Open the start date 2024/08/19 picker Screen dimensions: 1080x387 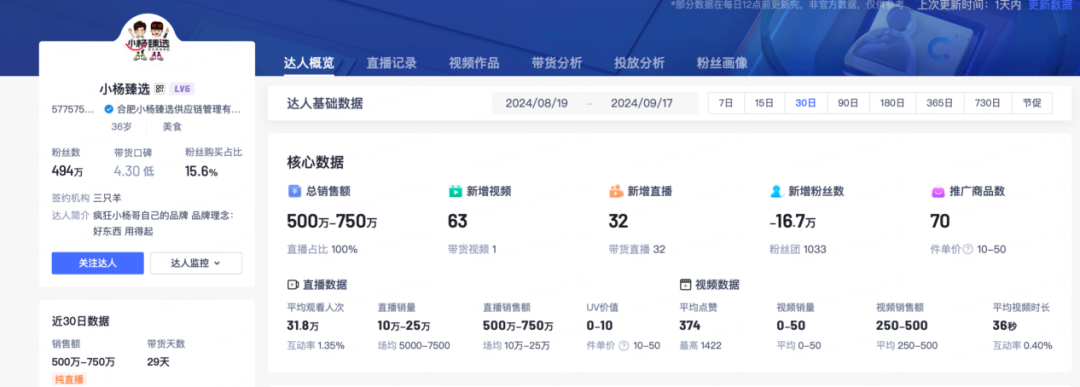[537, 103]
